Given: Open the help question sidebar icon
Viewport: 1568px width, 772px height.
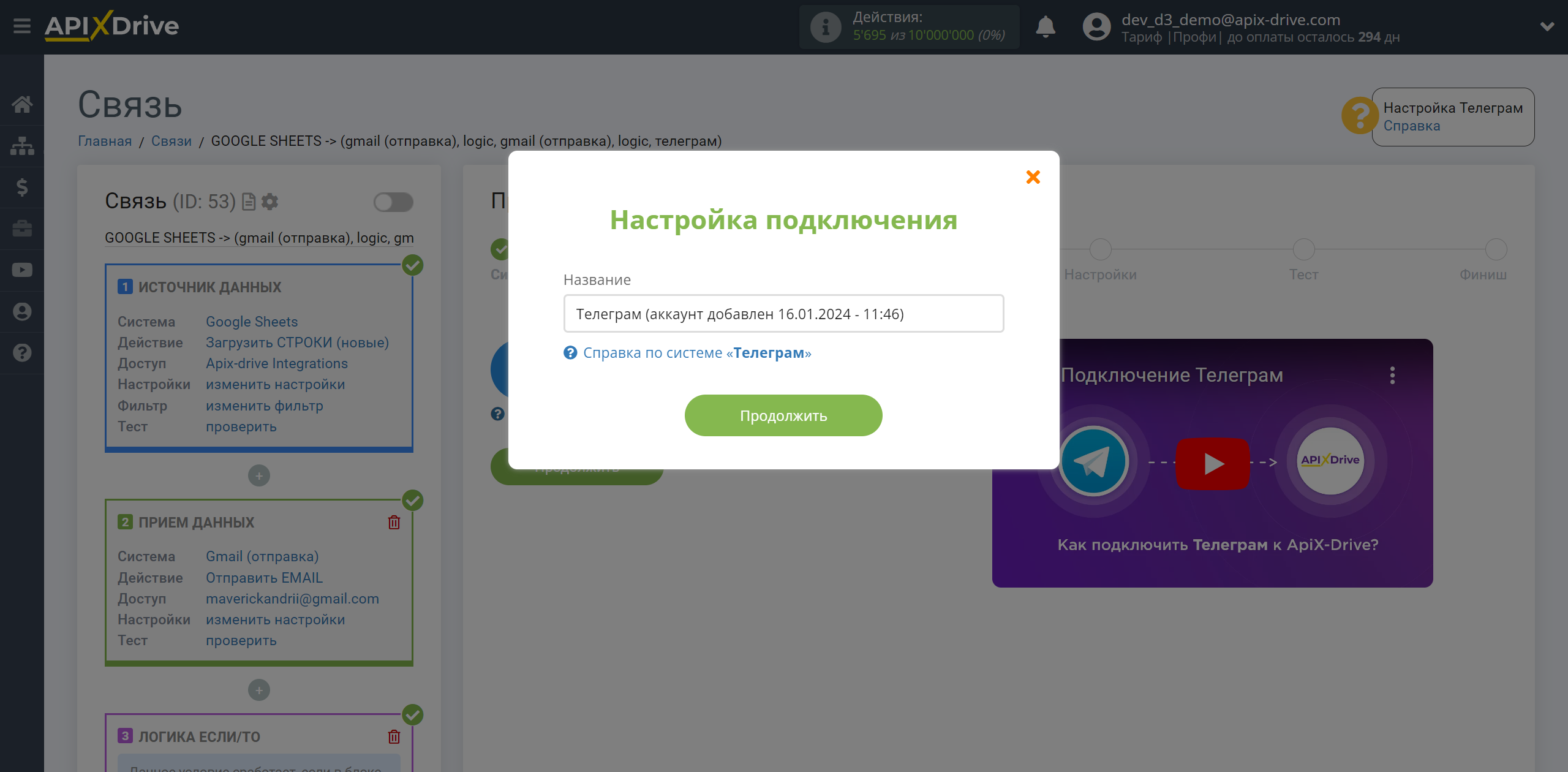Looking at the screenshot, I should pyautogui.click(x=22, y=353).
